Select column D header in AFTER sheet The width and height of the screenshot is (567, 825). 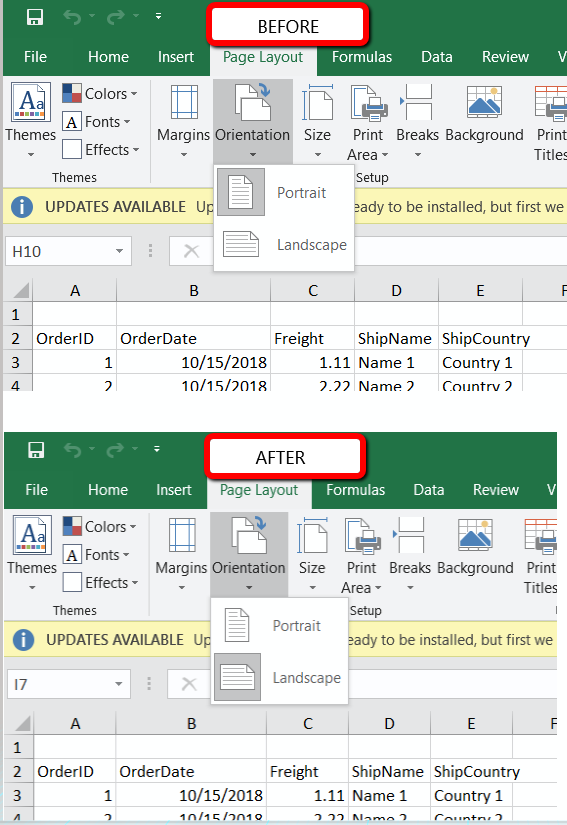(x=389, y=723)
